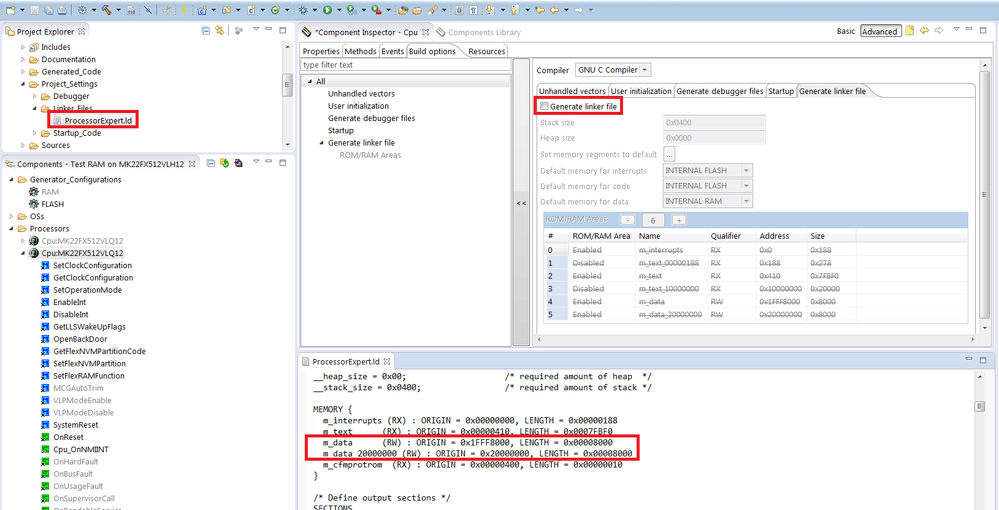
Task: Select ROM/RAM Areas in options tree
Action: 370,155
